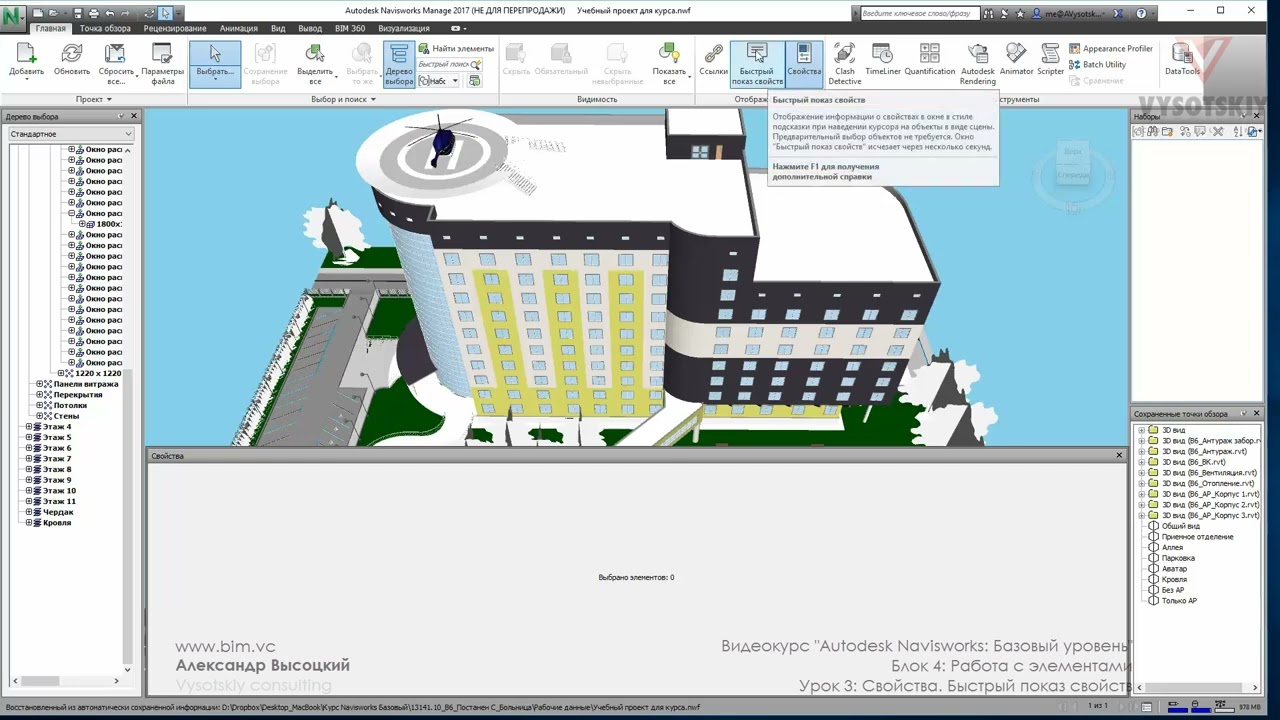This screenshot has height=720, width=1280.
Task: Select the Этаж 10 tree item
Action: (59, 491)
